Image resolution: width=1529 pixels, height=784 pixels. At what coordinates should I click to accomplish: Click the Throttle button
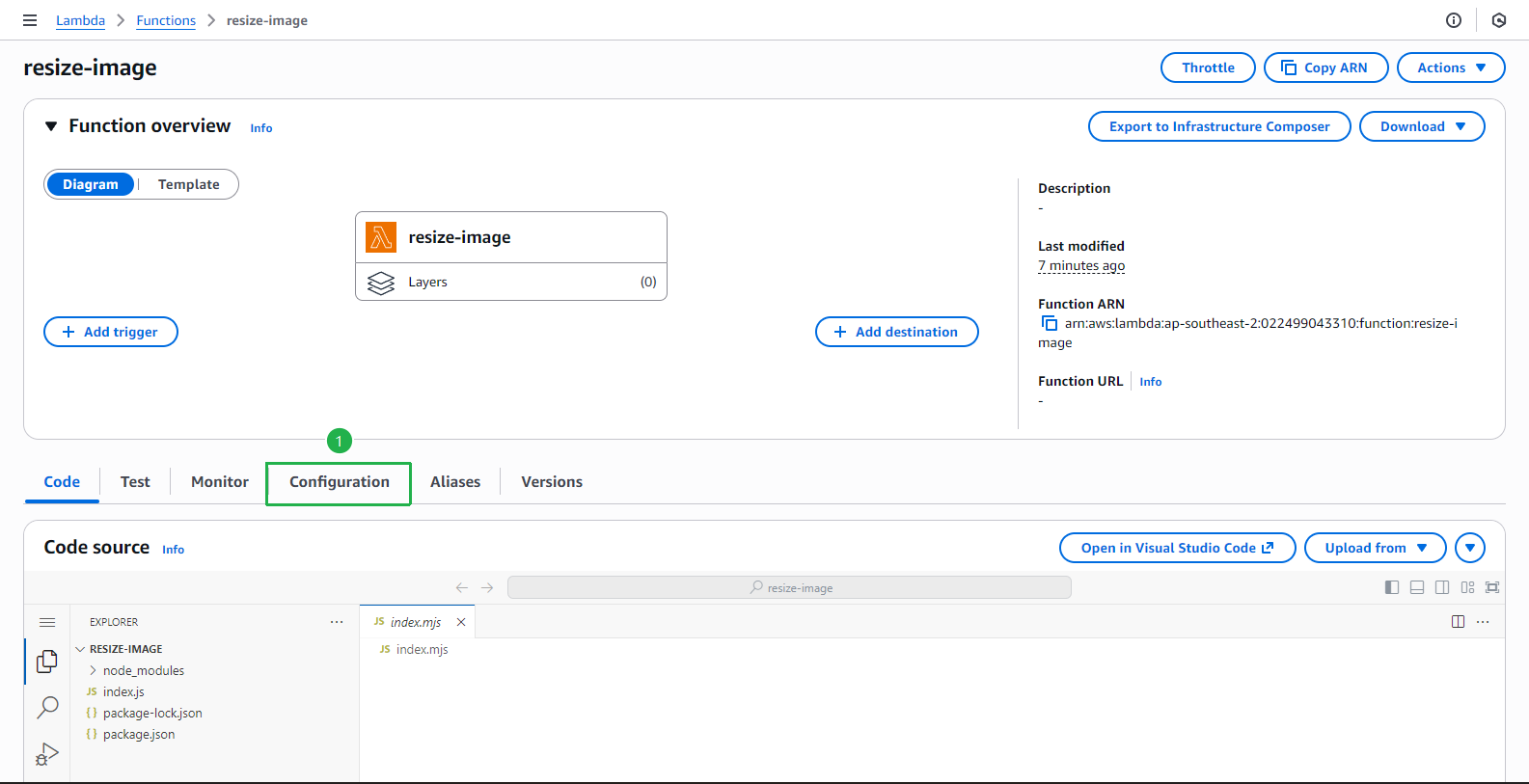click(x=1208, y=68)
